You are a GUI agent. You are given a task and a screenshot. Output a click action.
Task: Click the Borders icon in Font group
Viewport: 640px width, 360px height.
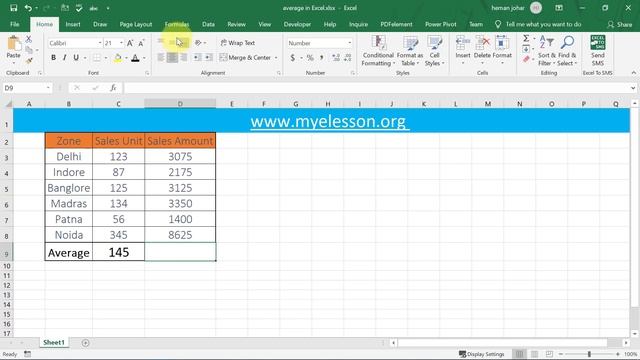click(x=97, y=58)
